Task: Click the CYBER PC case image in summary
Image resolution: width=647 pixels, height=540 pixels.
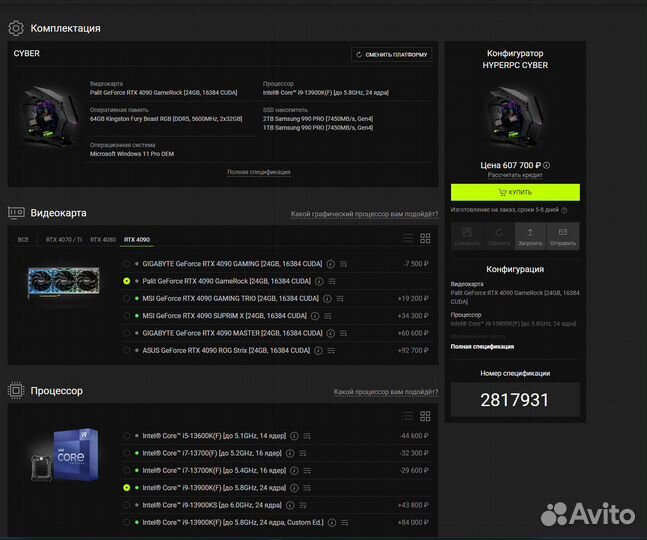Action: pos(49,117)
